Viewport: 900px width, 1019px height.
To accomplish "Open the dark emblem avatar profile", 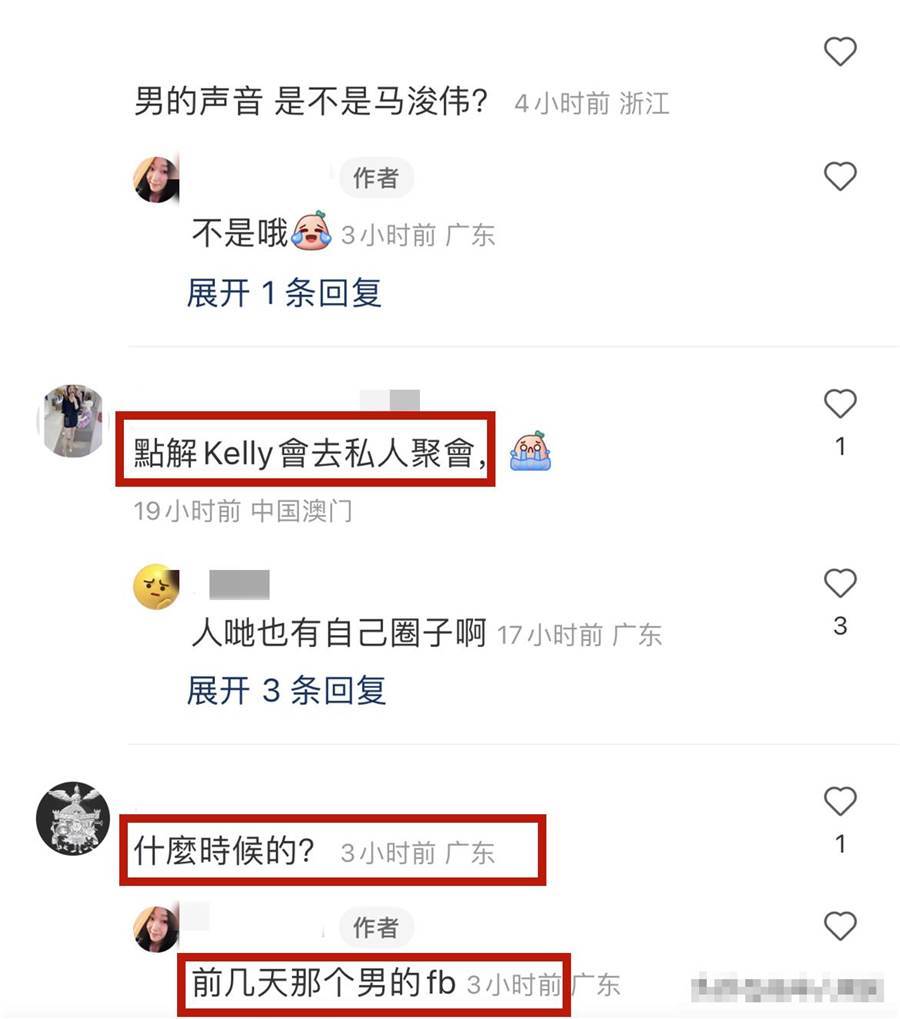I will pyautogui.click(x=73, y=818).
